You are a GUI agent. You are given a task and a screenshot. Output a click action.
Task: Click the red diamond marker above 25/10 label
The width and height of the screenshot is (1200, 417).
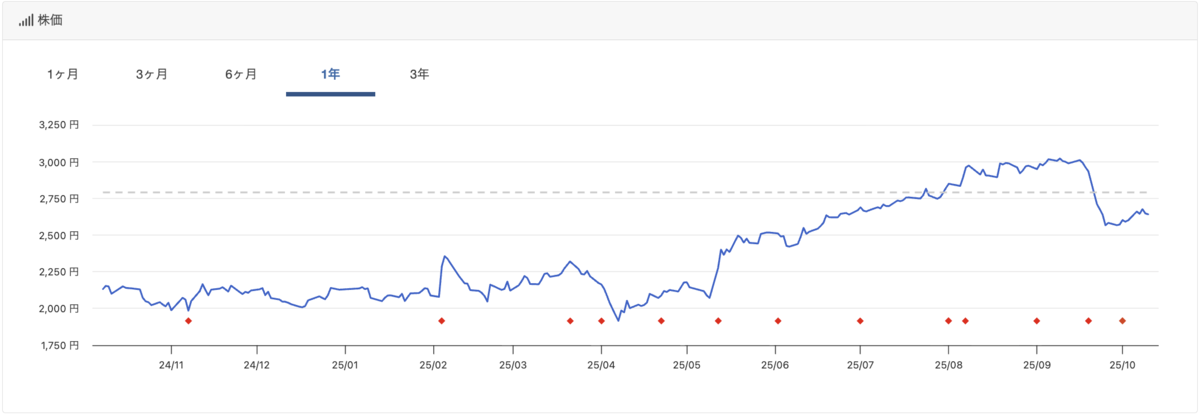1122,321
